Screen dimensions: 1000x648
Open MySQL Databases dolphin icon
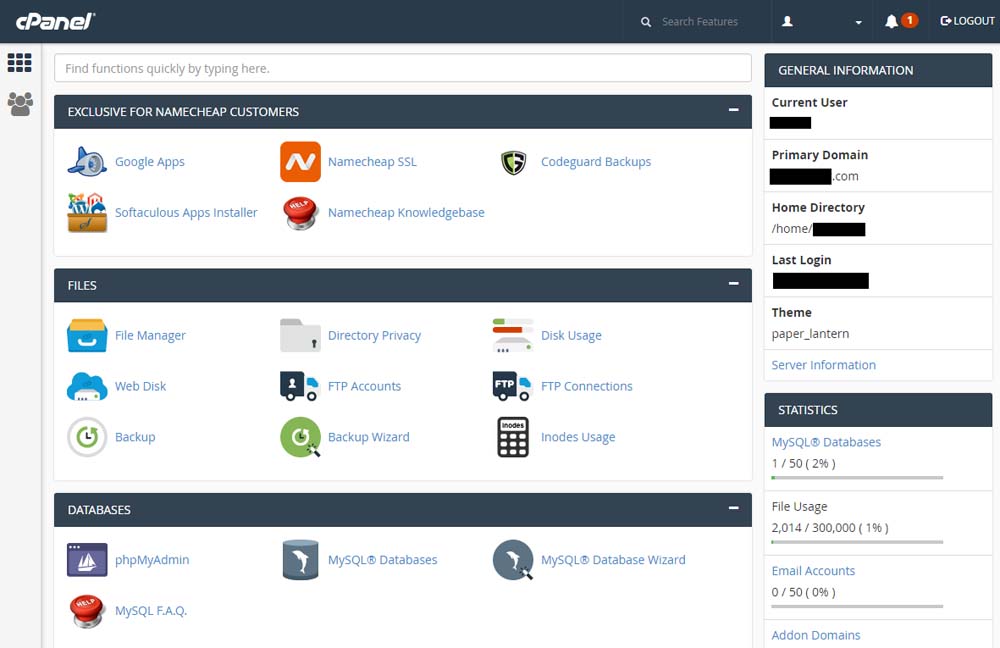coord(300,560)
